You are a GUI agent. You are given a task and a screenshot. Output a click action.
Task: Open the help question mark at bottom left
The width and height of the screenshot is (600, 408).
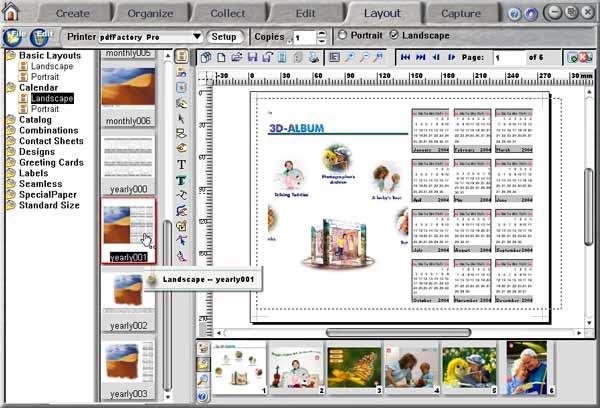pos(203,396)
